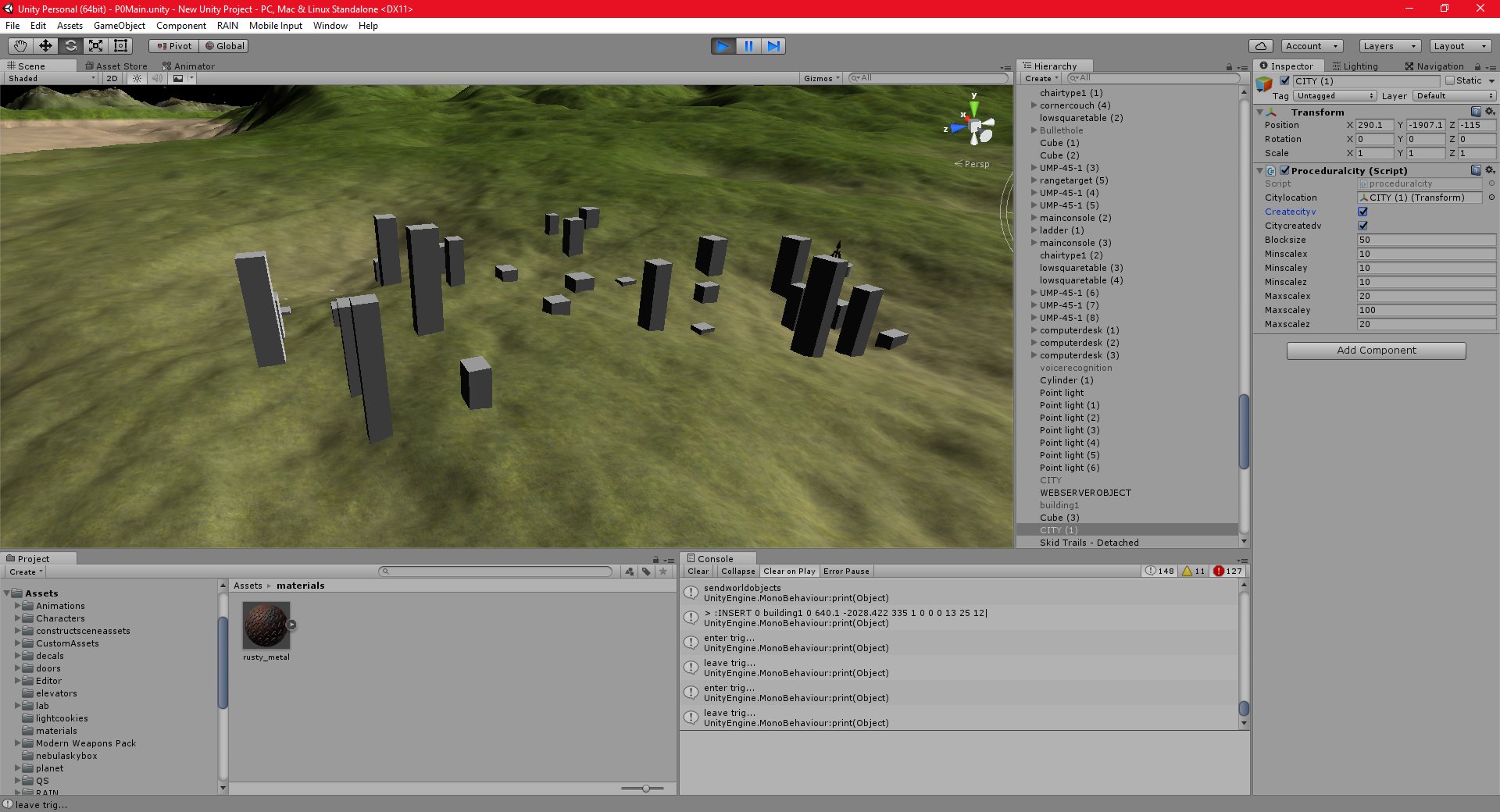Search by label in Project panel
The image size is (1500, 812).
point(646,572)
